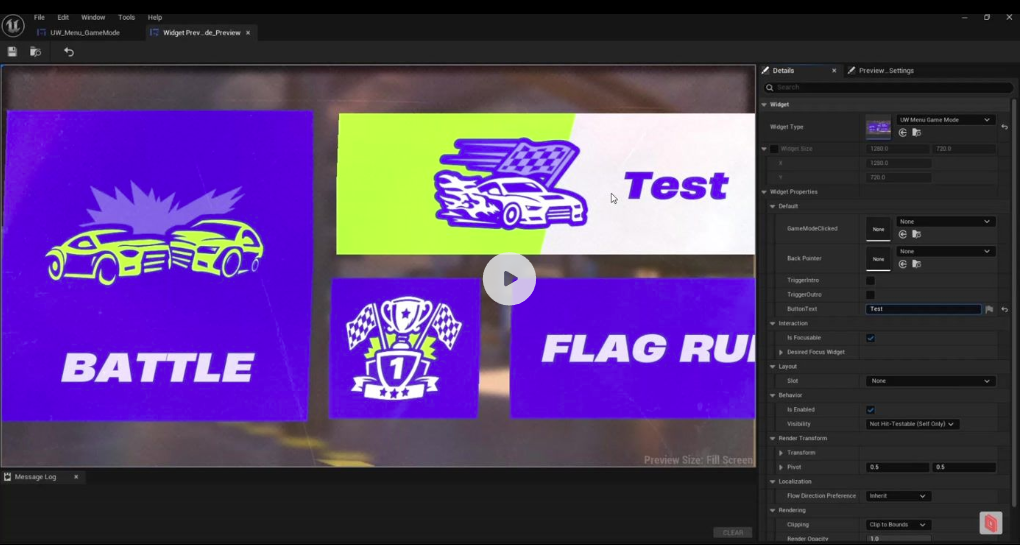Click the undo arrow in the toolbar
Viewport: 1020px width, 545px height.
coord(69,52)
